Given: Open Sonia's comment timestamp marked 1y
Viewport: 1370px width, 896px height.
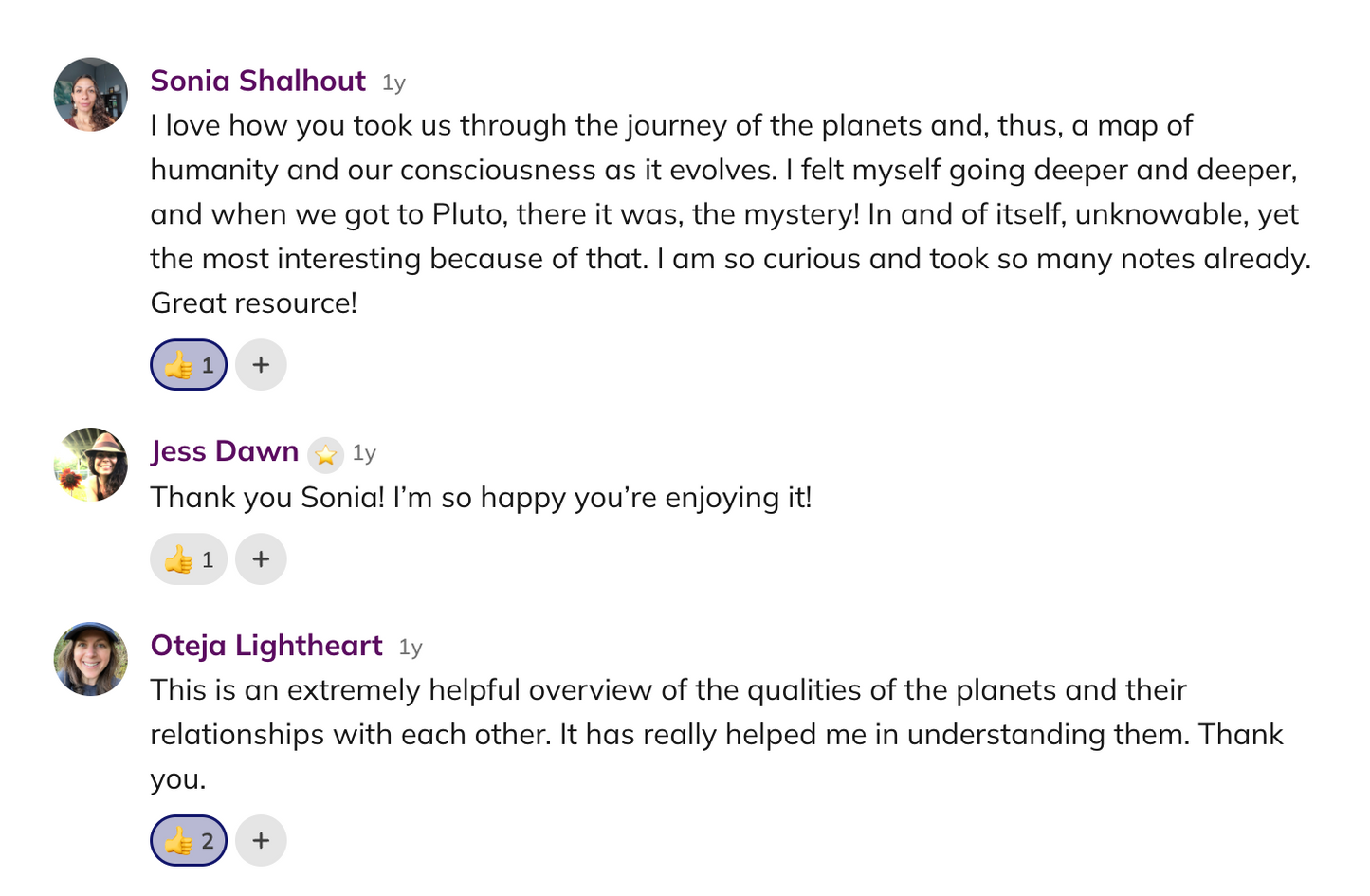Looking at the screenshot, I should click(393, 82).
